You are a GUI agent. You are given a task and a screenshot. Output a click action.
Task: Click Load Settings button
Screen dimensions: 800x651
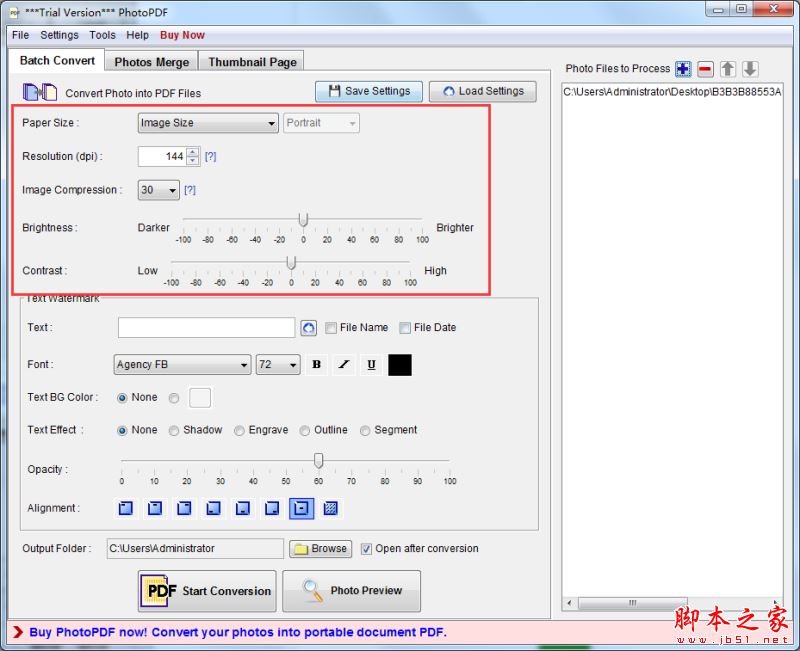coord(483,91)
